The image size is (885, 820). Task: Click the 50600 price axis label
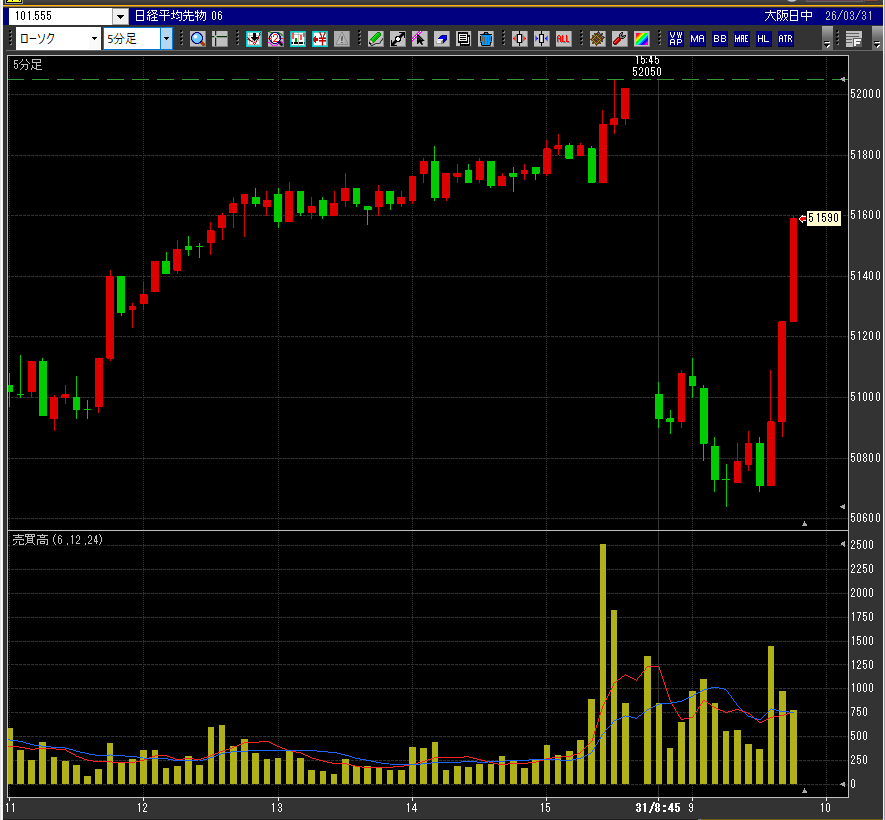pos(865,518)
